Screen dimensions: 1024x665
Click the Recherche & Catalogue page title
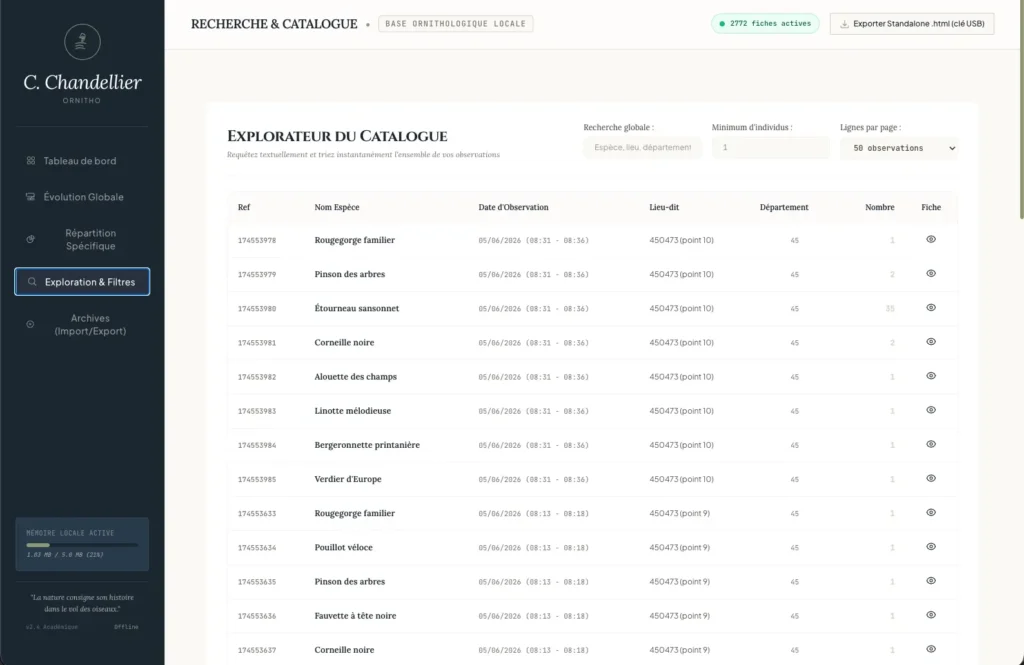[274, 24]
